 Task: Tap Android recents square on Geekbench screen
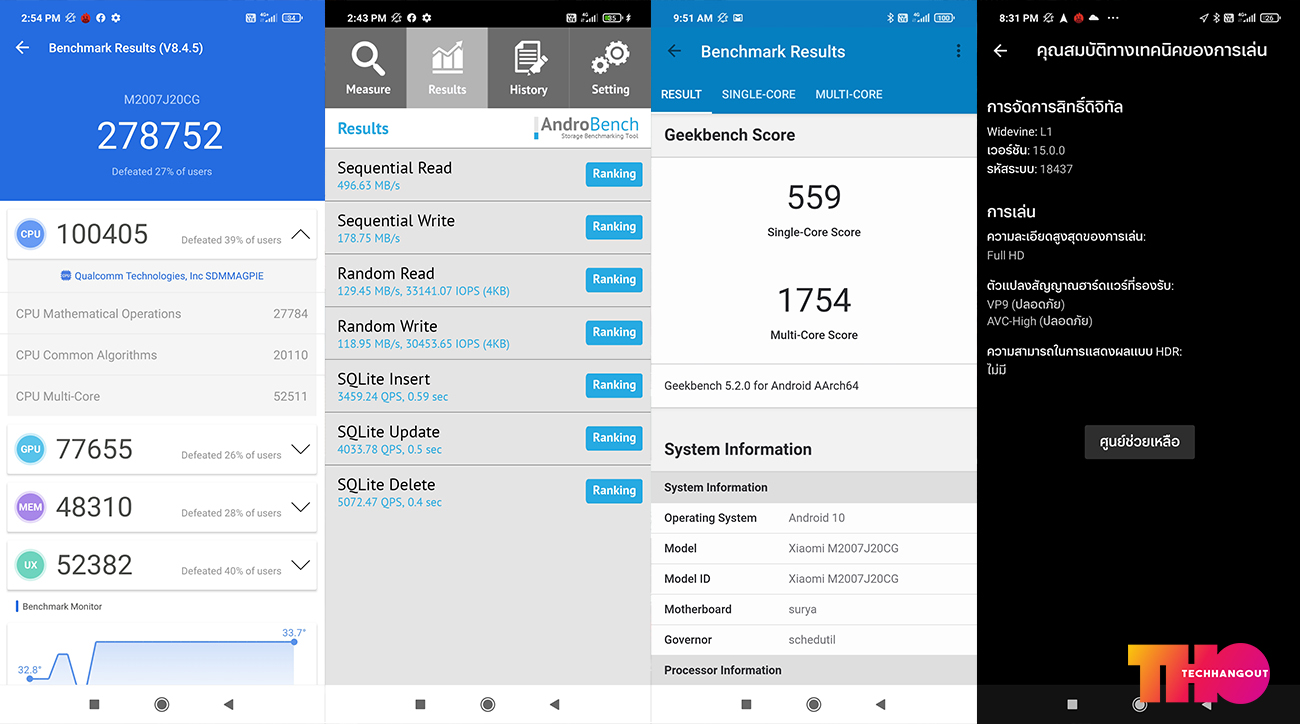point(746,704)
